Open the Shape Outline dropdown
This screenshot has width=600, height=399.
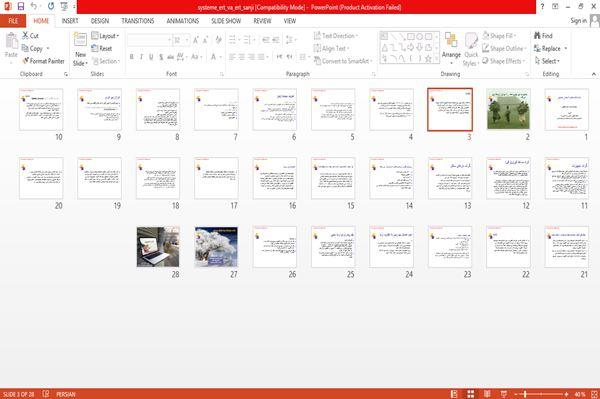pyautogui.click(x=504, y=49)
